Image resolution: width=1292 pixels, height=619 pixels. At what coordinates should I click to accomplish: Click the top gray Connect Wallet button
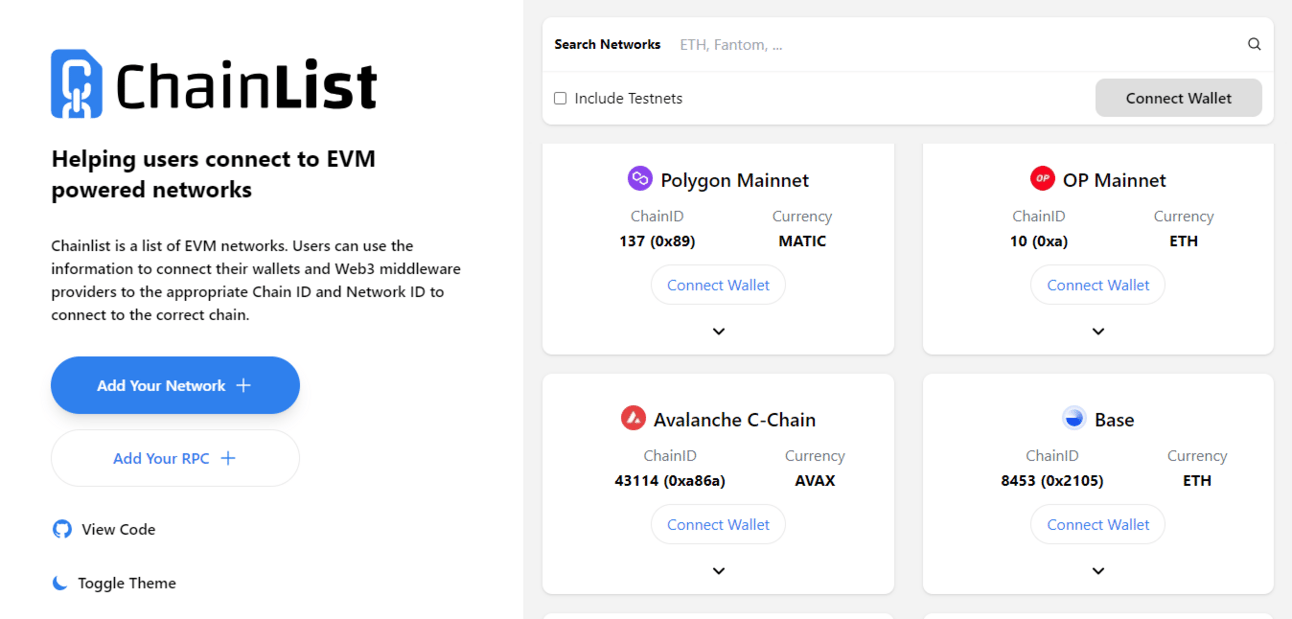pyautogui.click(x=1178, y=98)
